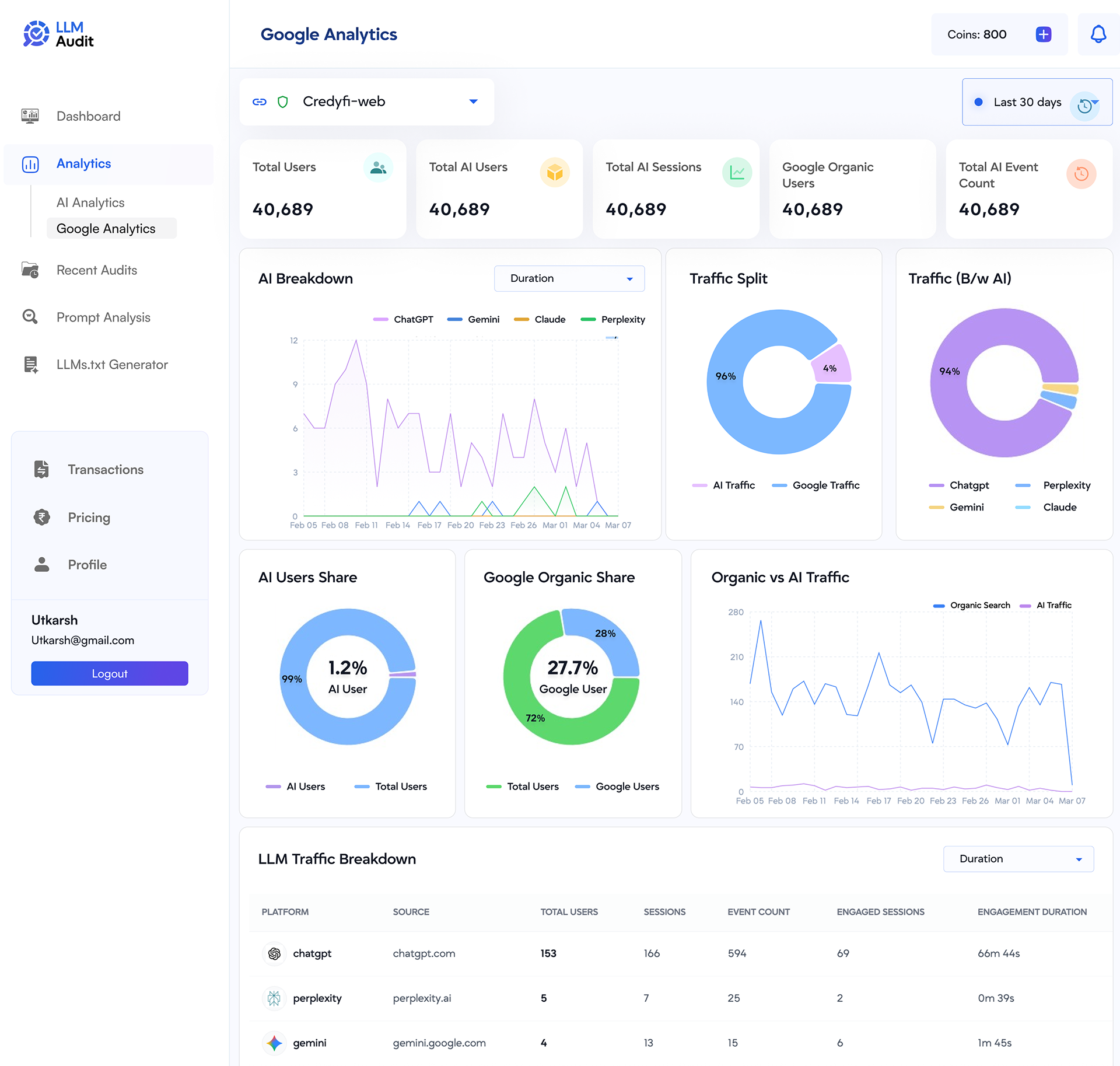Viewport: 1120px width, 1066px height.
Task: Click the Profile person icon
Action: tap(42, 564)
